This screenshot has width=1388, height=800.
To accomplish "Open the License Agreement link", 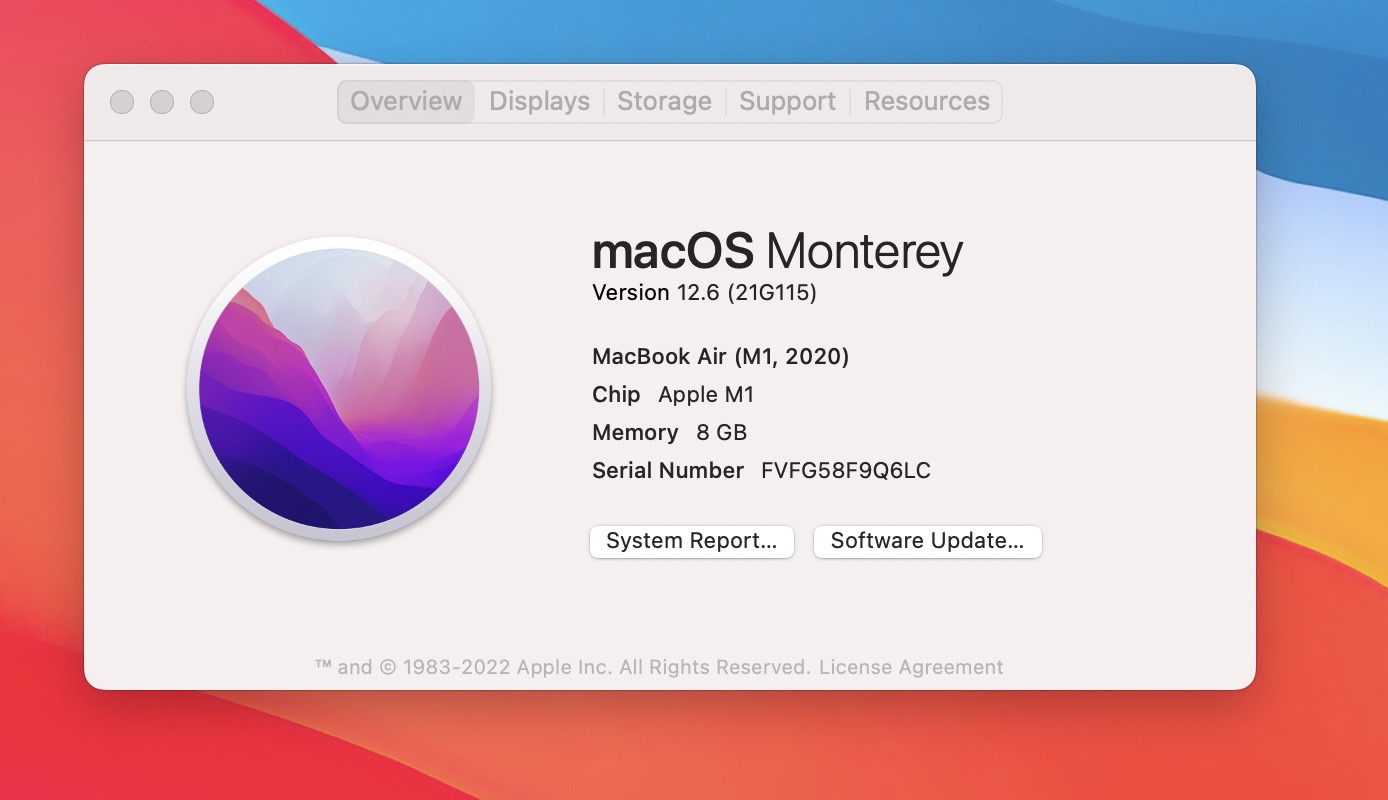I will click(911, 667).
